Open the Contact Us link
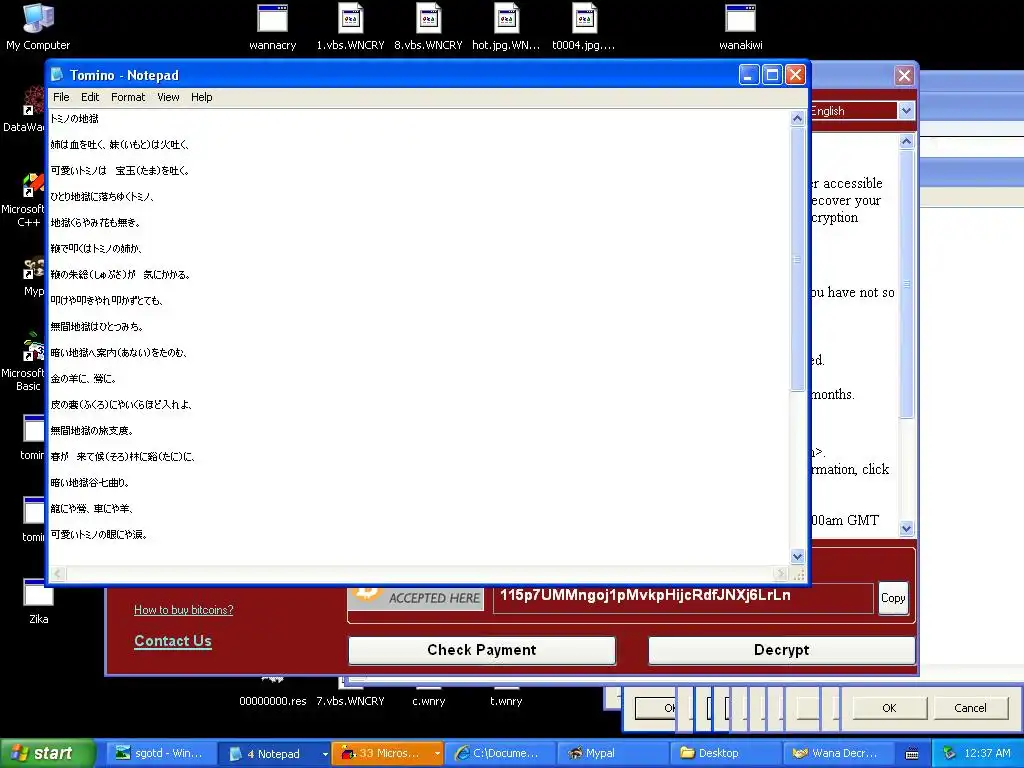The width and height of the screenshot is (1024, 768). pyautogui.click(x=173, y=641)
